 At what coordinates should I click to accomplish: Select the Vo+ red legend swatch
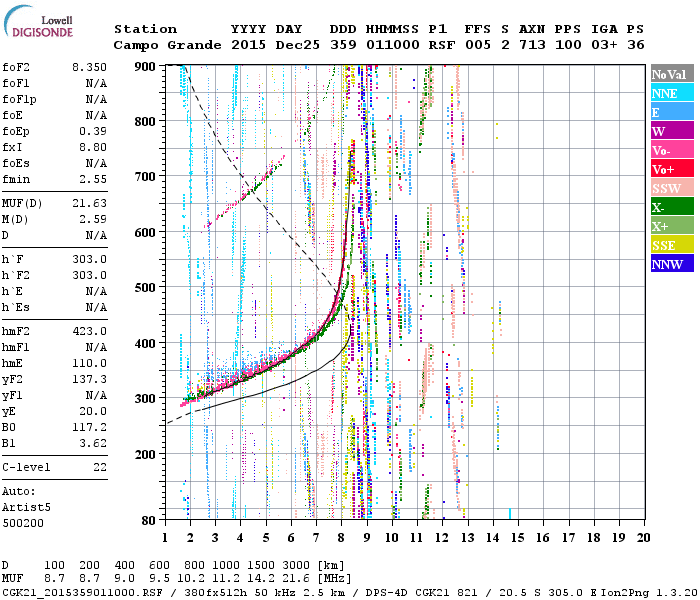point(672,169)
